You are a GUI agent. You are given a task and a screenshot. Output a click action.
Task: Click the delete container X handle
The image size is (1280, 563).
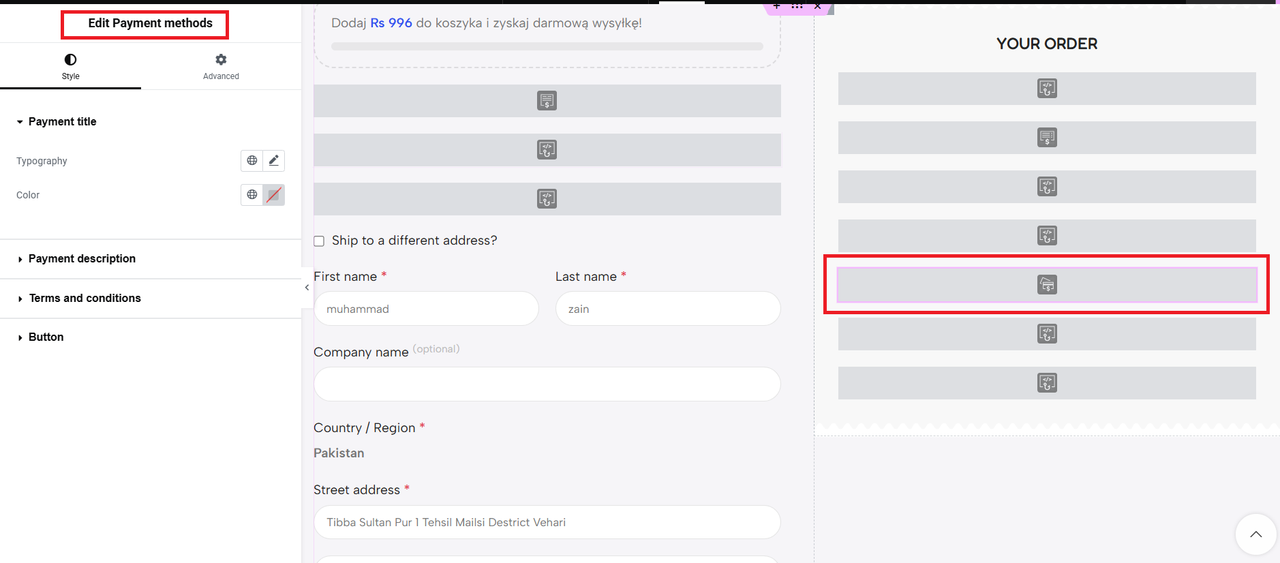pos(817,6)
